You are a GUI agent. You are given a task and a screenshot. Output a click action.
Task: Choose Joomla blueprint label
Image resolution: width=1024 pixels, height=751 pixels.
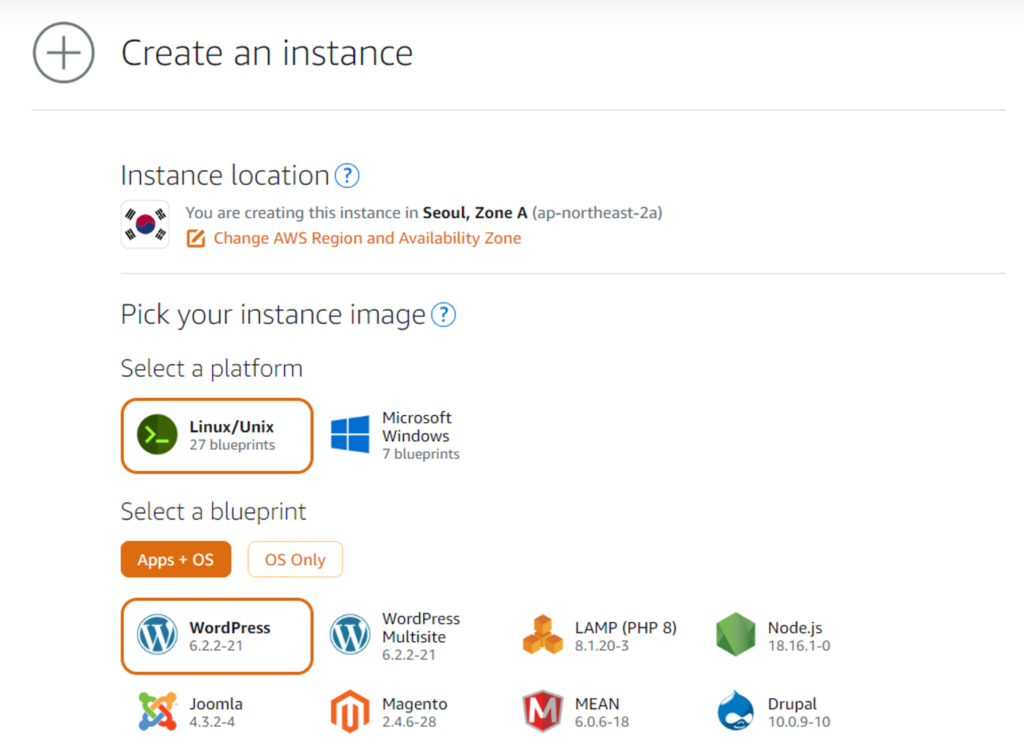(x=216, y=704)
